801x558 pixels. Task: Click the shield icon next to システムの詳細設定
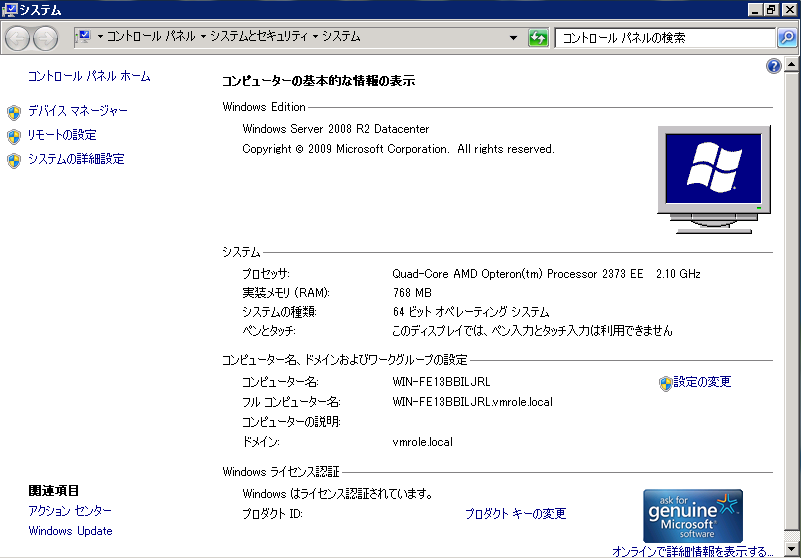[x=14, y=161]
